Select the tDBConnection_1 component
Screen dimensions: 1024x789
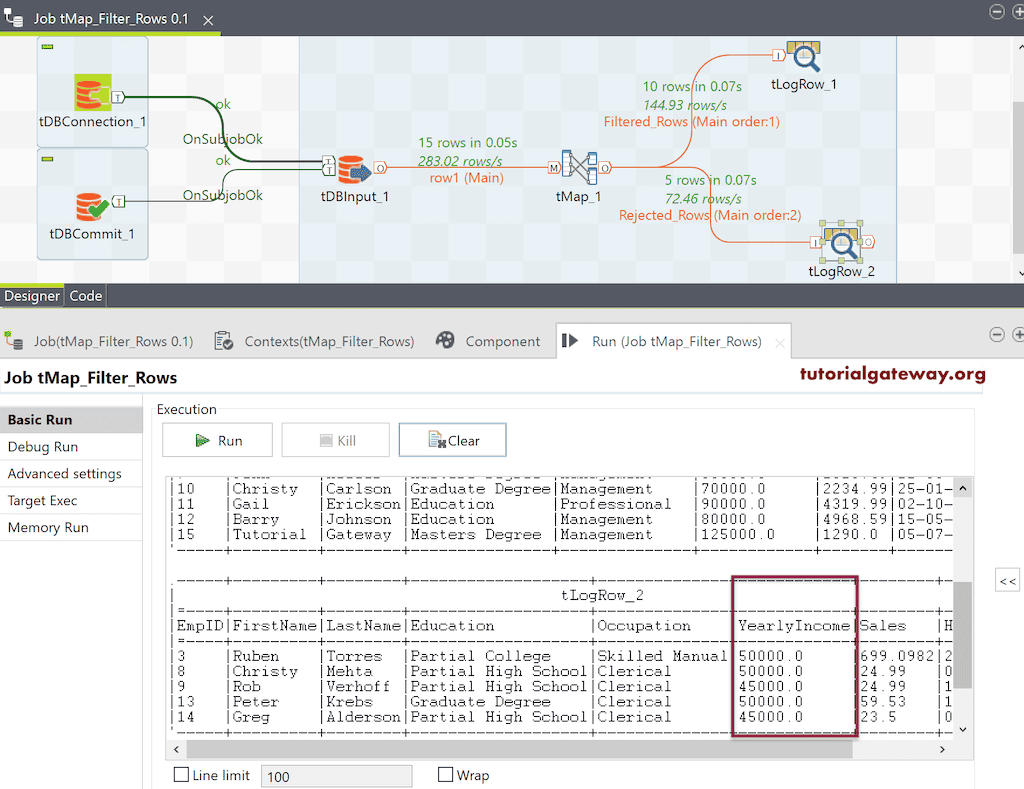coord(91,91)
